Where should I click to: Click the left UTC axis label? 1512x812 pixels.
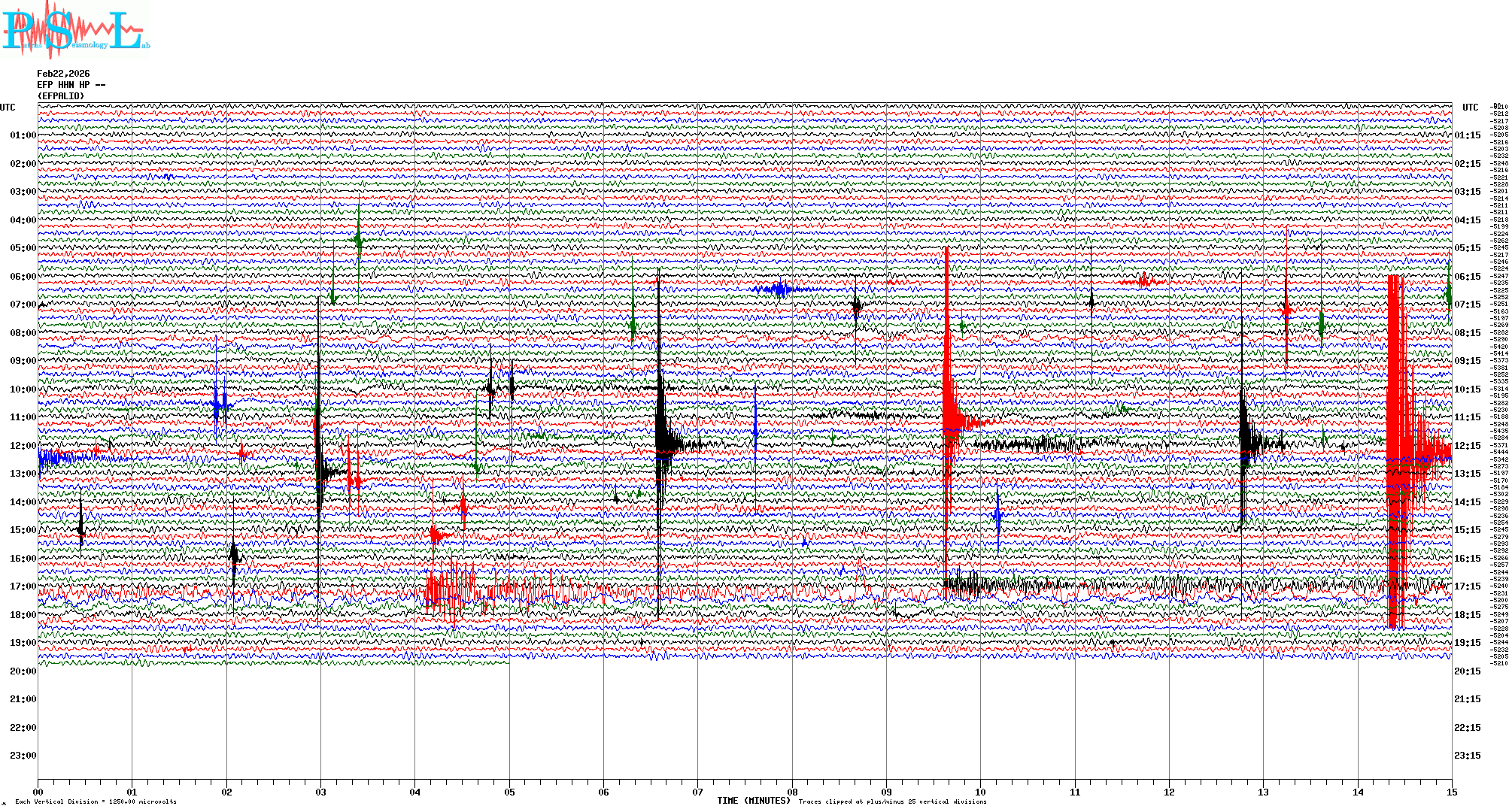tap(8, 108)
